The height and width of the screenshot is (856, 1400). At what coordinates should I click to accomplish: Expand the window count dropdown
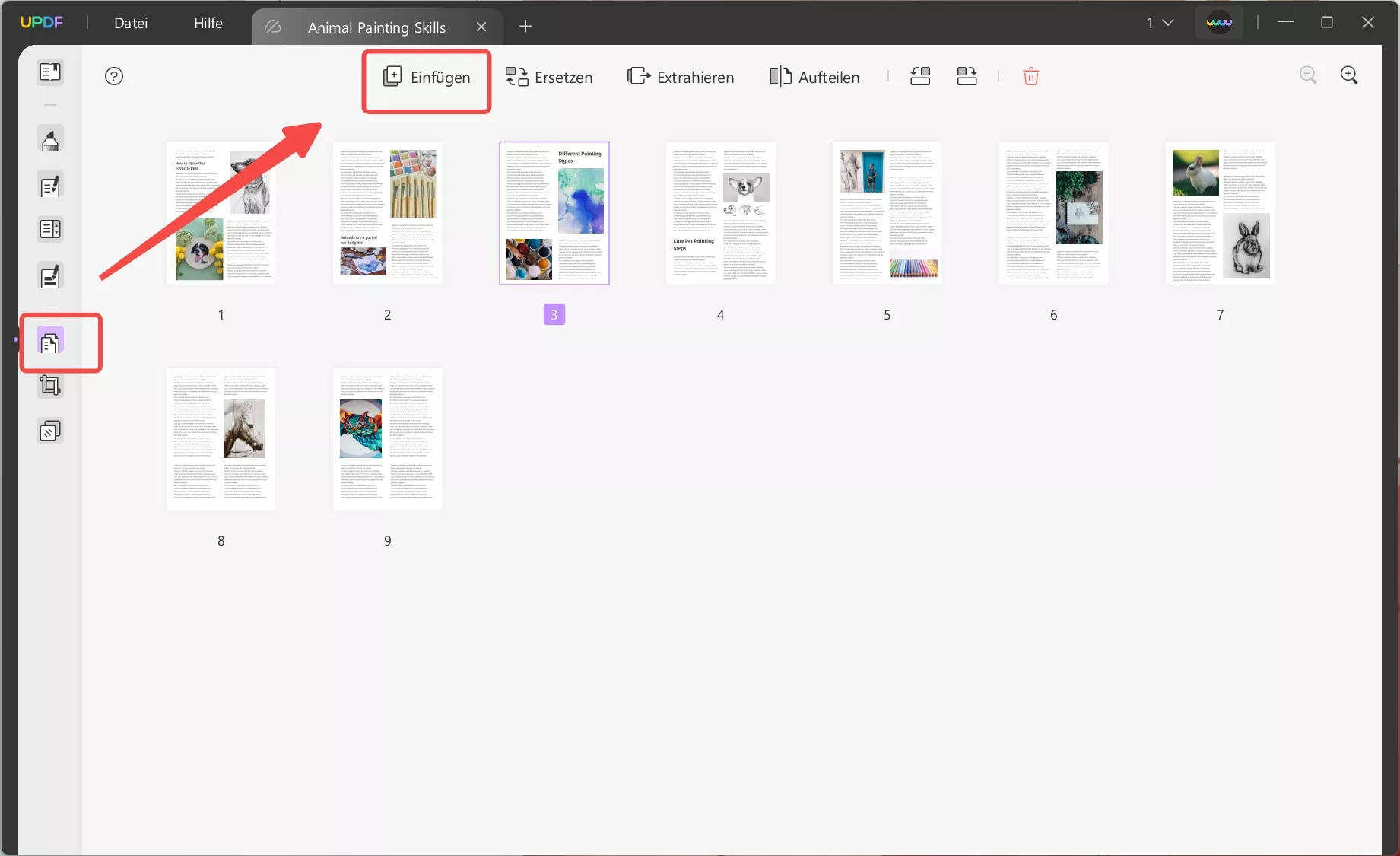1160,23
